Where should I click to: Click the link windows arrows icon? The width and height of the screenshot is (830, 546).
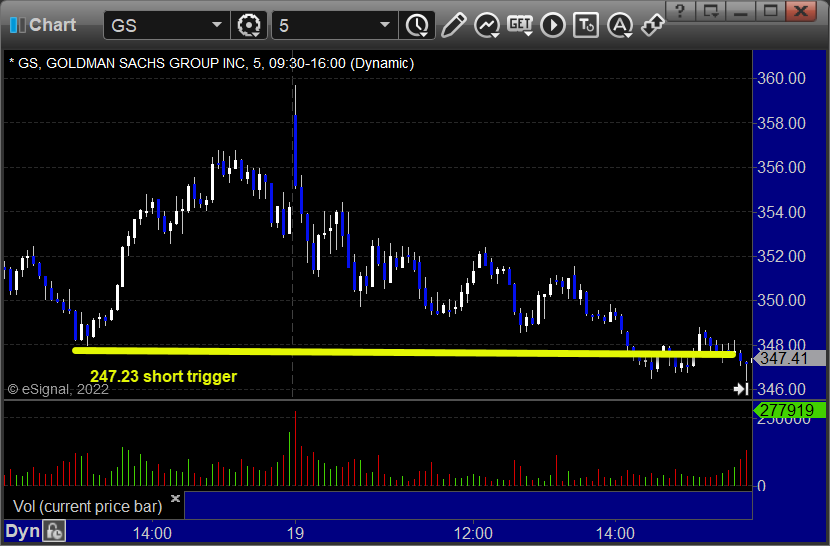[652, 25]
